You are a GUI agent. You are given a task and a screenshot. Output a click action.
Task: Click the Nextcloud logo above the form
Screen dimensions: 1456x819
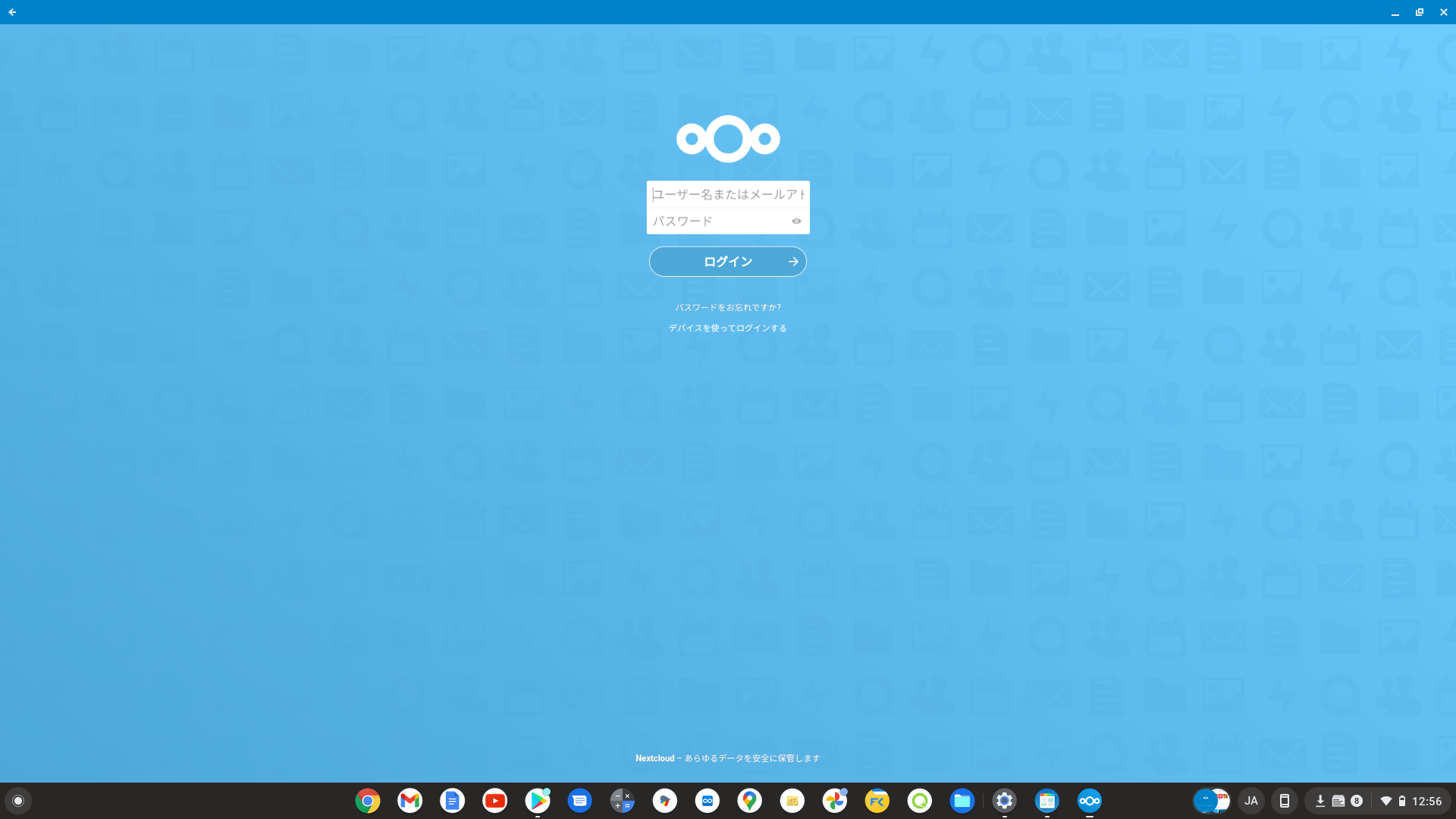tap(728, 139)
